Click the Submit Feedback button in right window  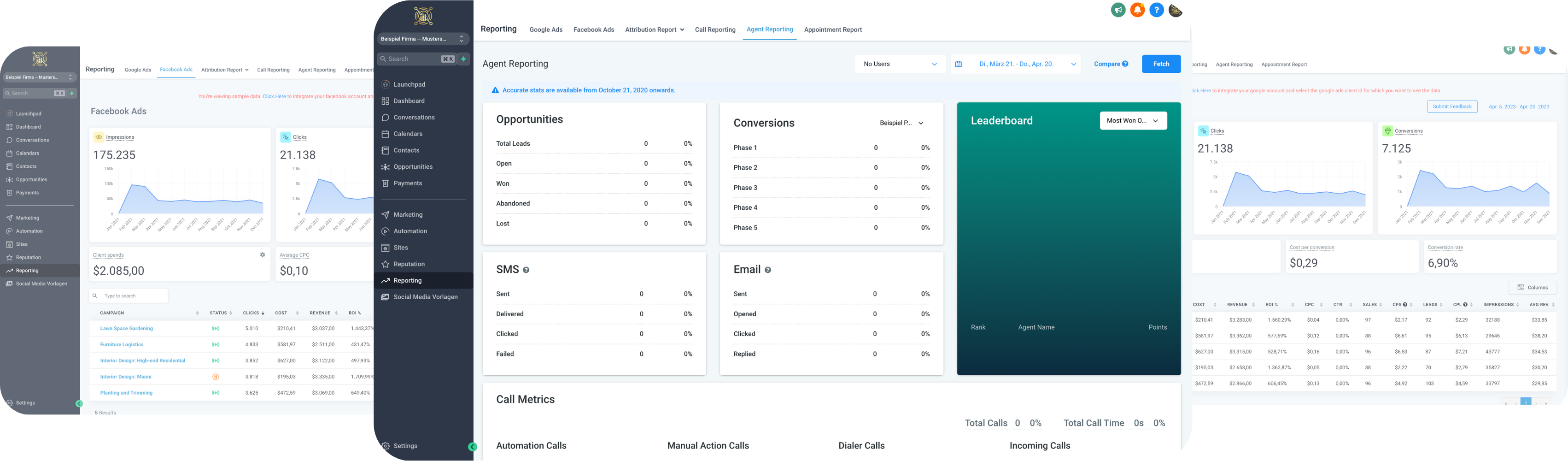tap(1452, 106)
